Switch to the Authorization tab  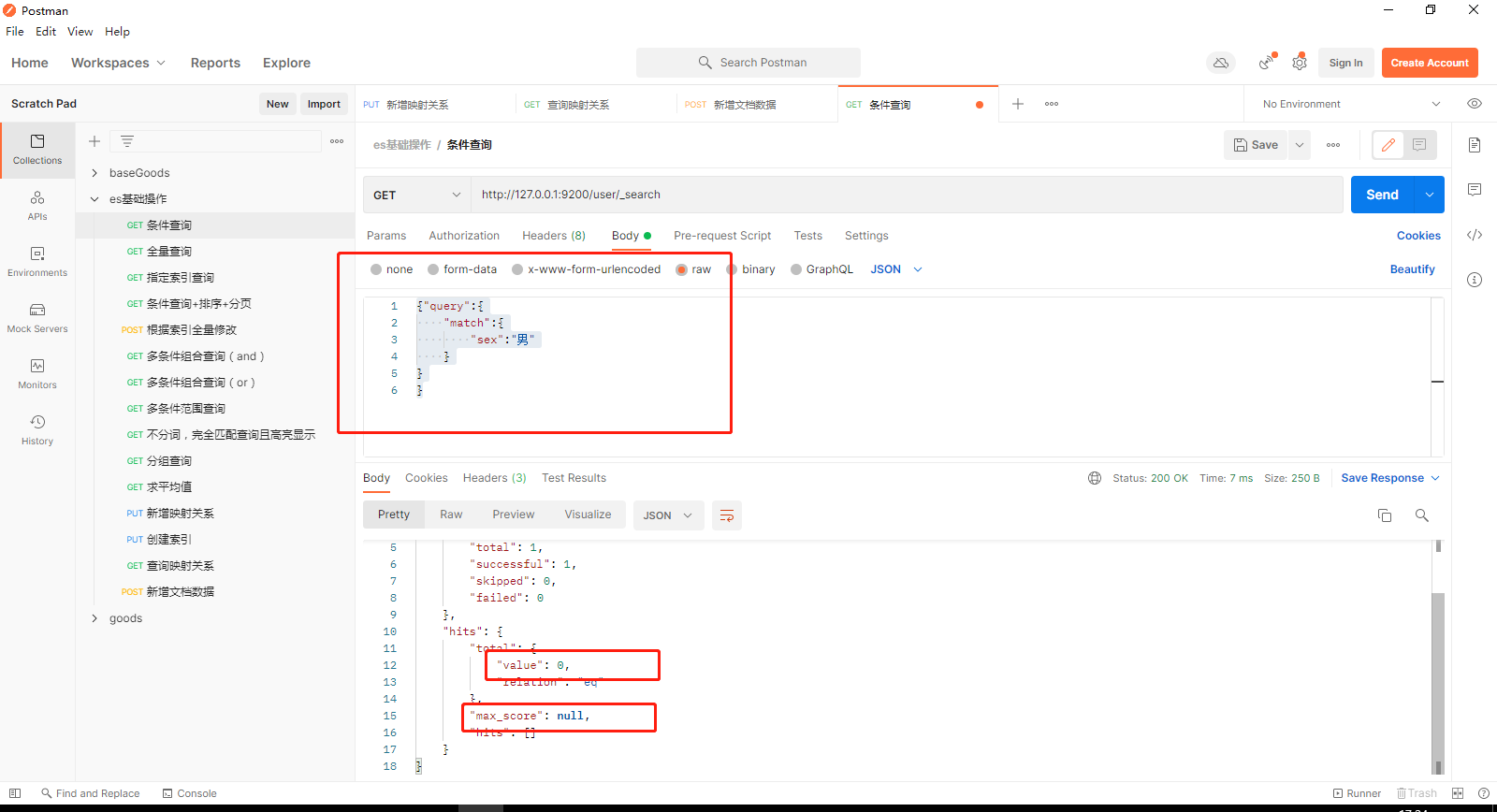[464, 236]
